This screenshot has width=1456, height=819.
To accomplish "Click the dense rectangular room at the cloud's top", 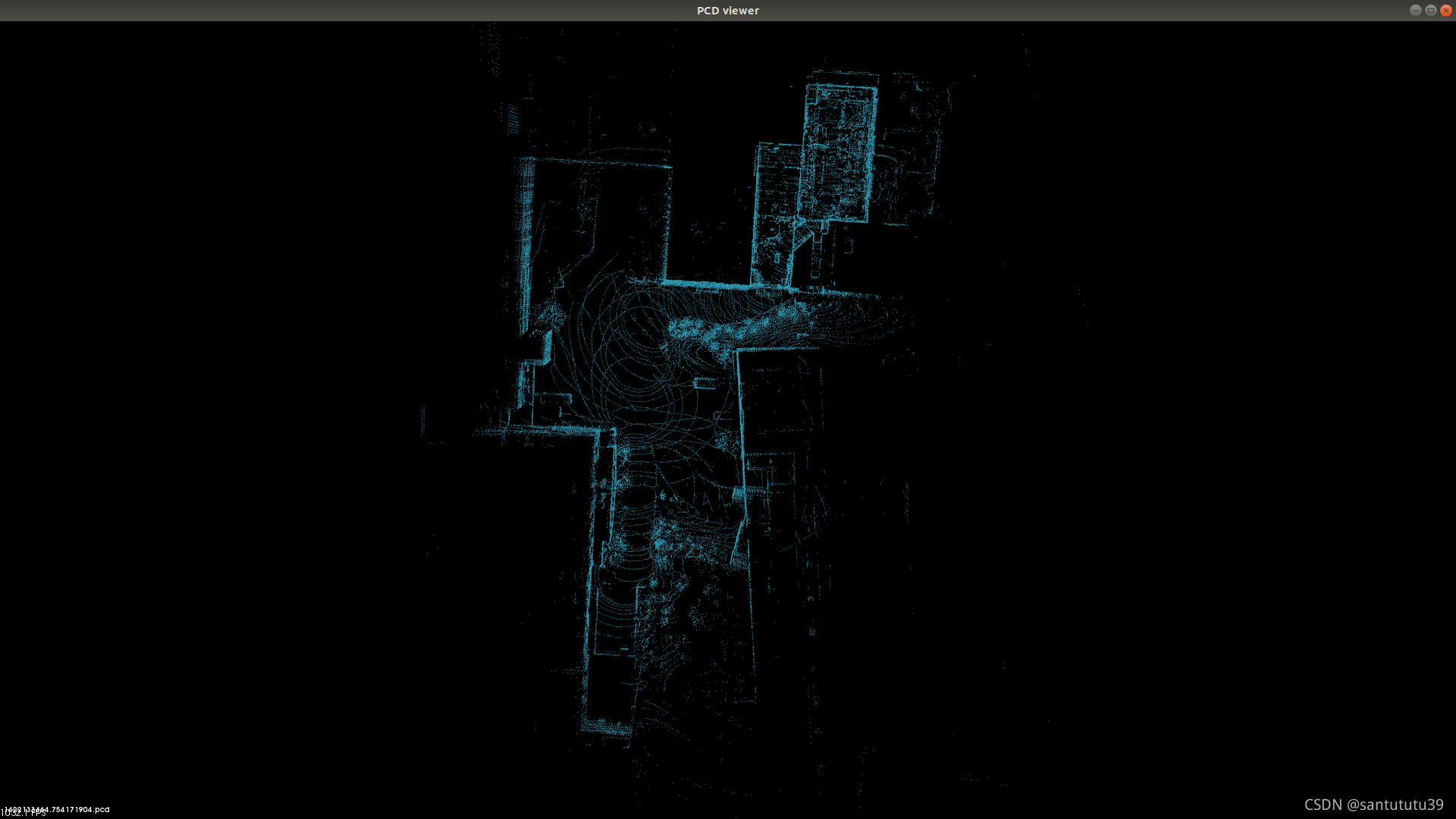I will point(838,152).
